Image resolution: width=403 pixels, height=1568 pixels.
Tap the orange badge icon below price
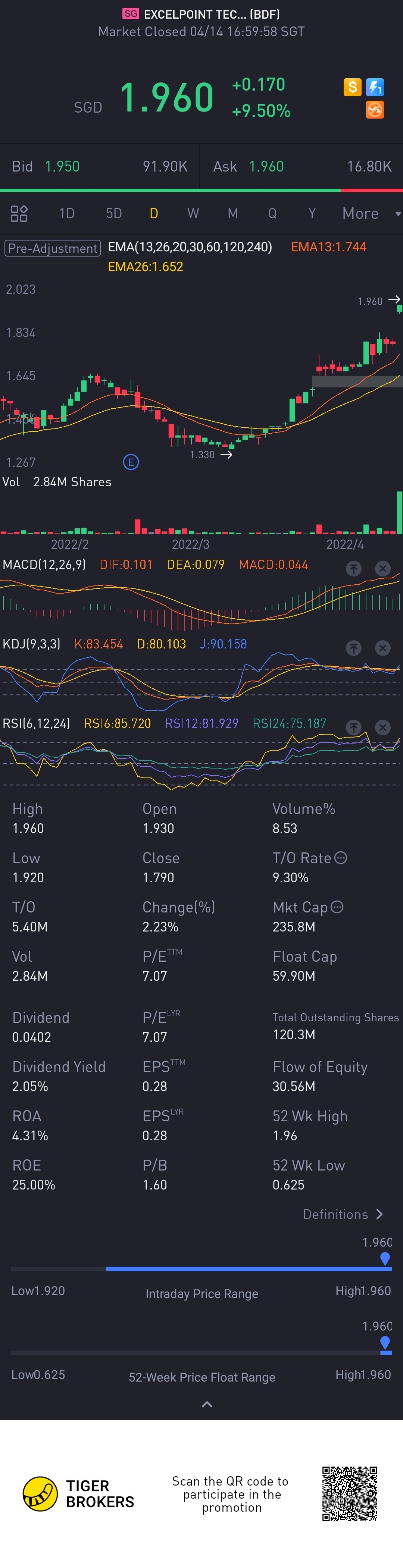375,110
